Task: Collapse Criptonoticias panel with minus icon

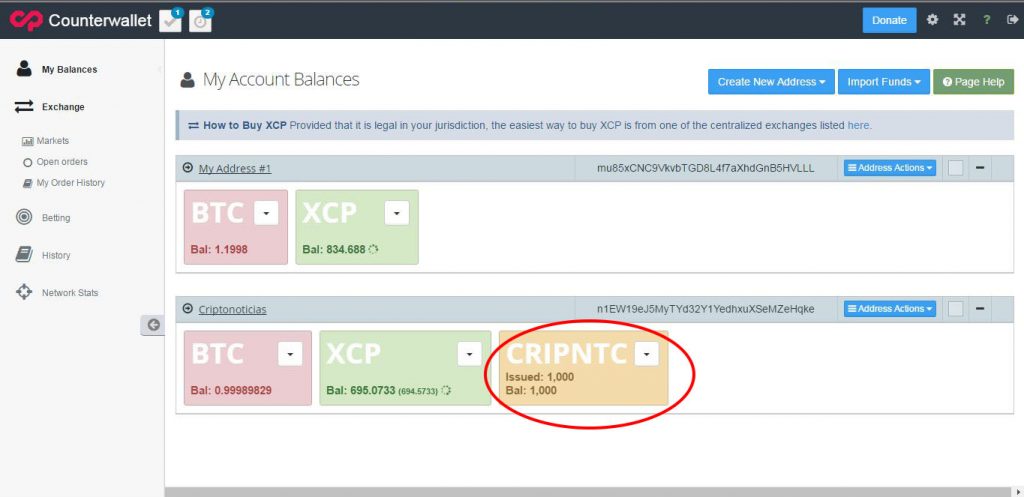Action: [x=980, y=309]
